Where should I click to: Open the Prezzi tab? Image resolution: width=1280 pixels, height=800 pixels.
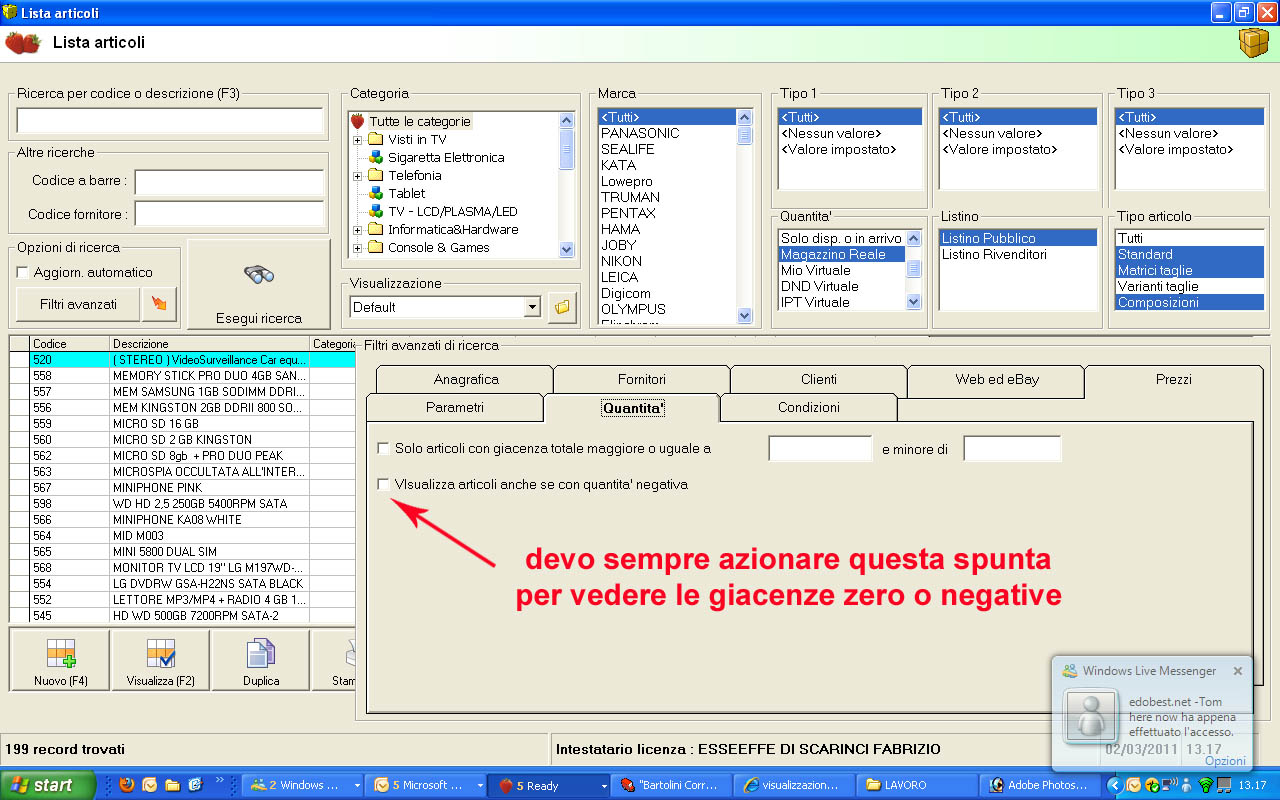click(1174, 380)
